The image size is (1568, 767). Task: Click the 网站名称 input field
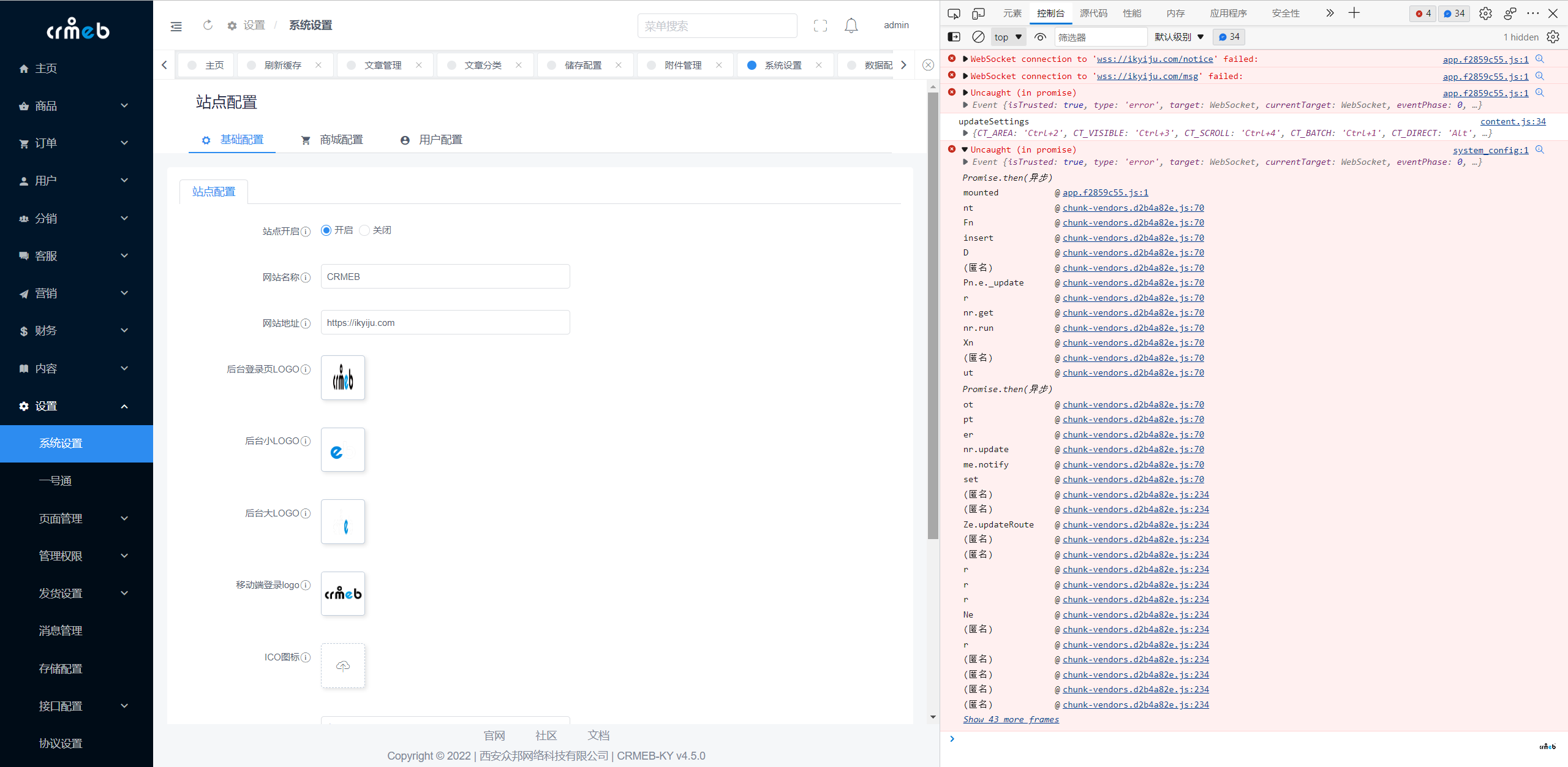click(445, 276)
